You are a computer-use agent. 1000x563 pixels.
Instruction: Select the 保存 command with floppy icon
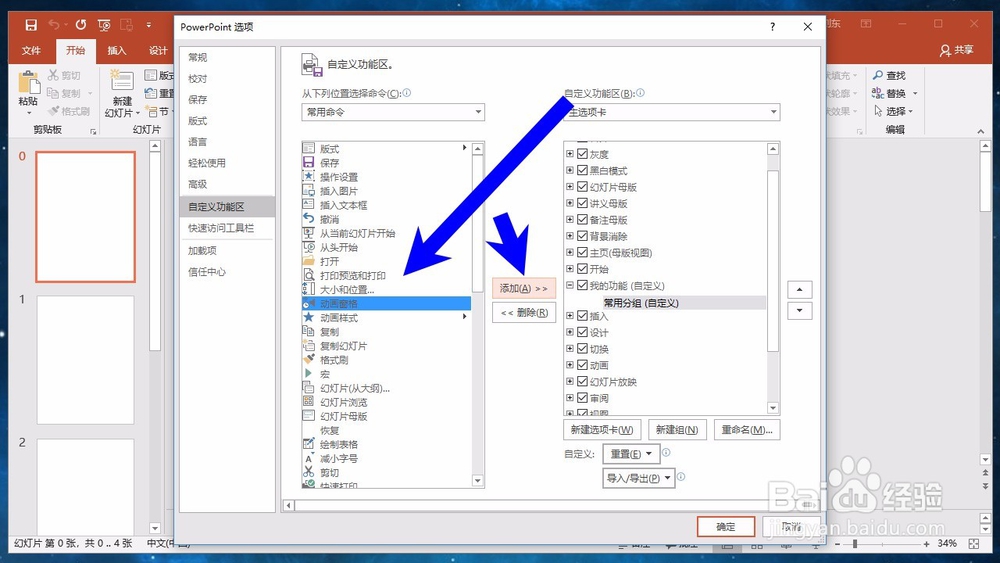pyautogui.click(x=386, y=163)
